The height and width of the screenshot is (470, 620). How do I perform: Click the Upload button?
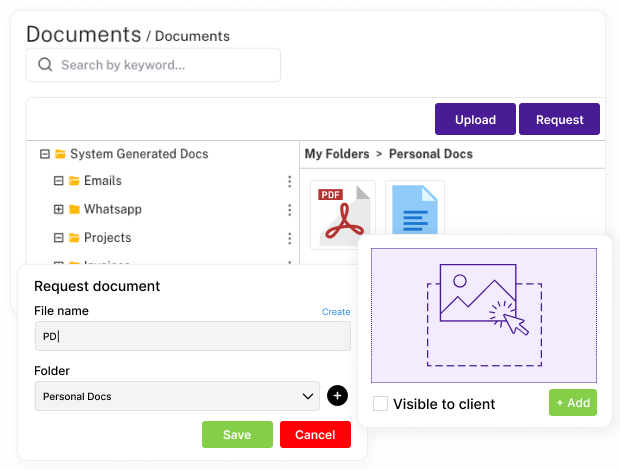[475, 119]
